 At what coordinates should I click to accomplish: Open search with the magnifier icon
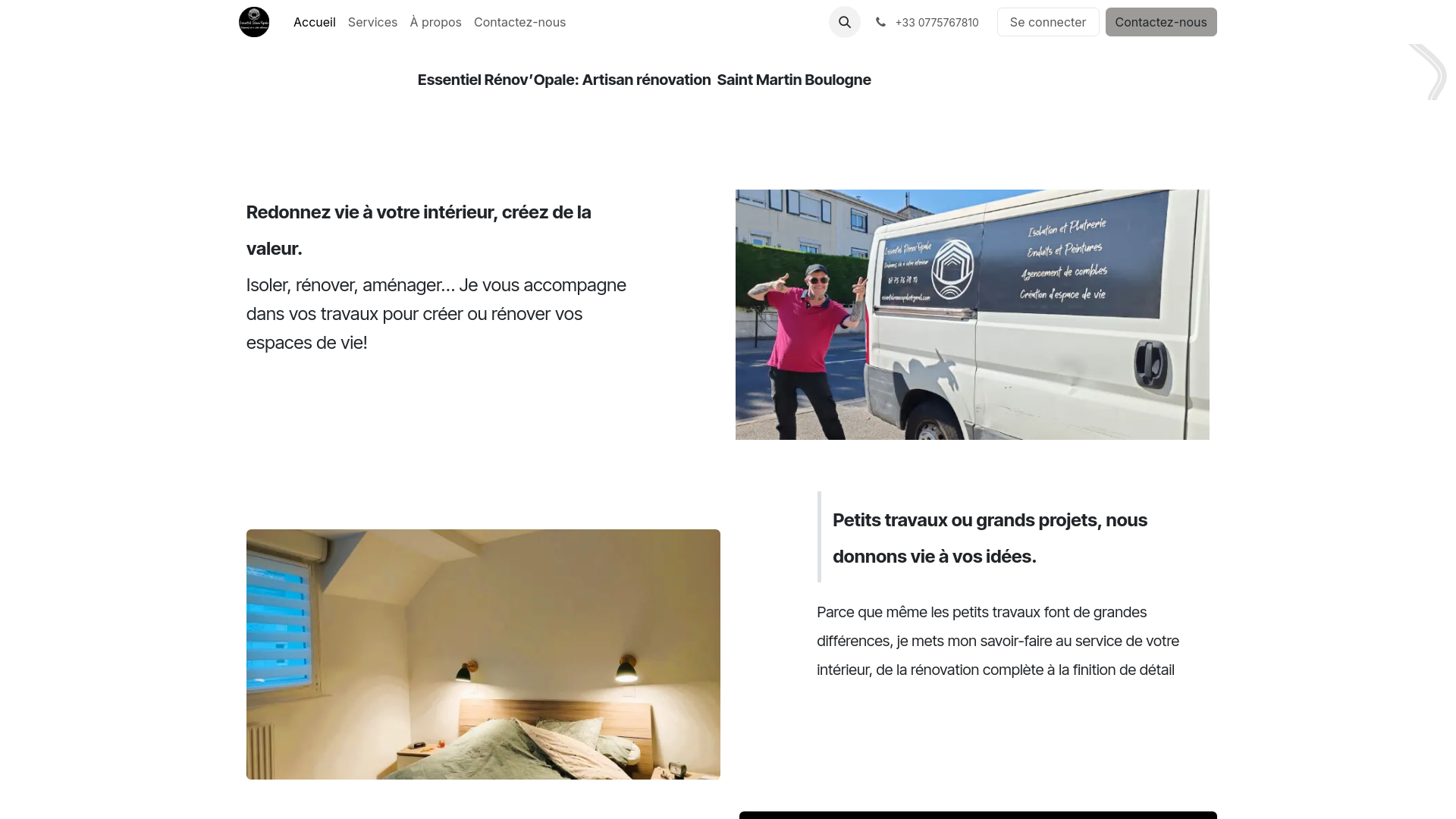point(845,22)
